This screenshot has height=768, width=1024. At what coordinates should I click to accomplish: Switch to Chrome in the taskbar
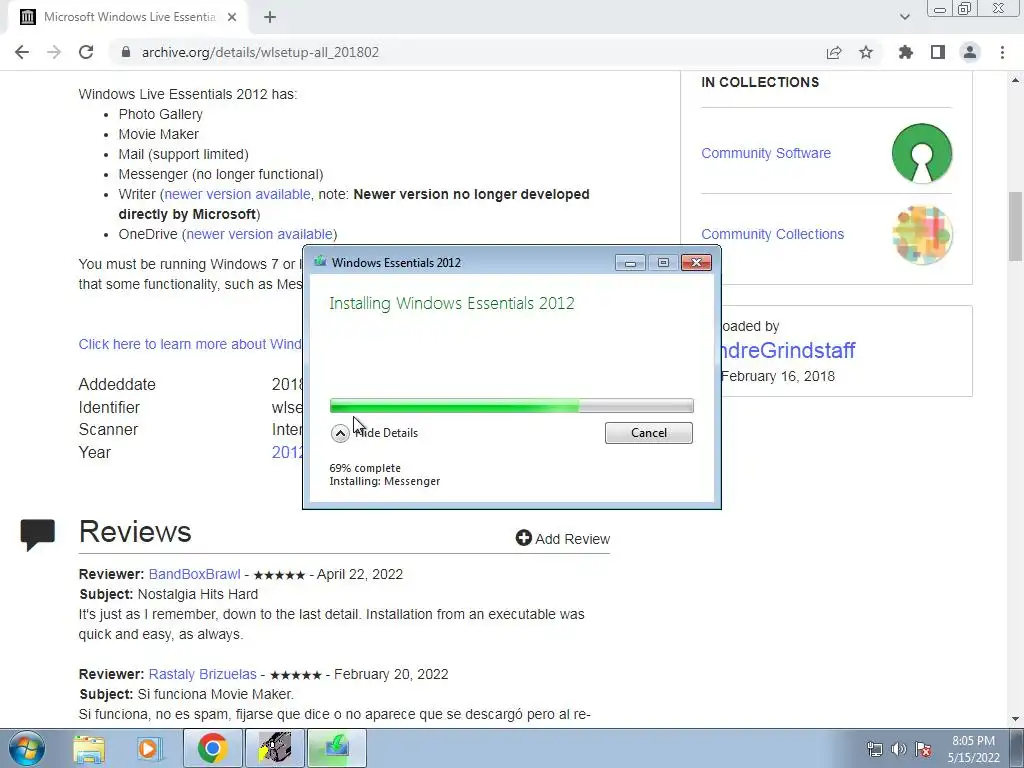coord(212,748)
